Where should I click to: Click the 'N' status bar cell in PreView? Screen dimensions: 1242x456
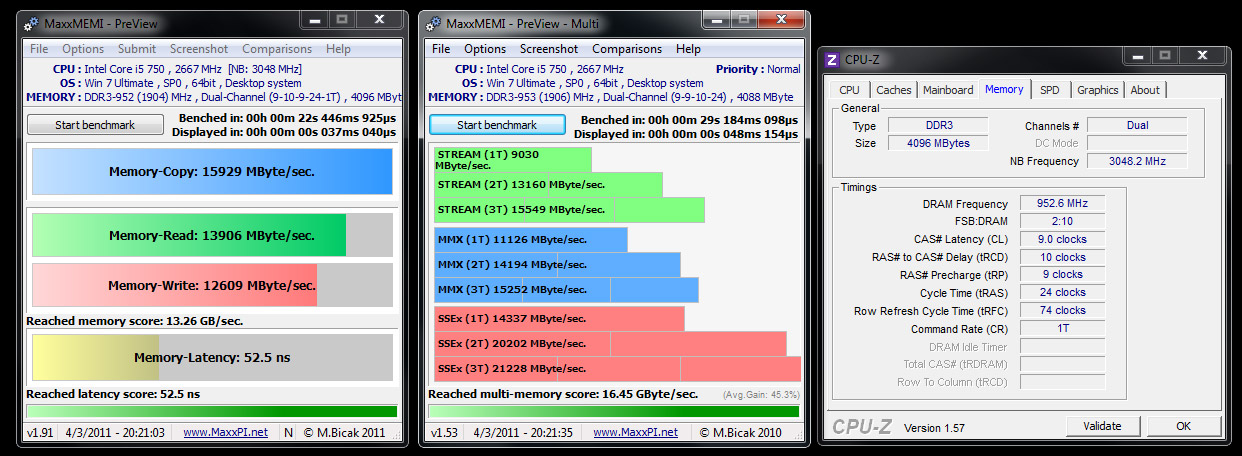click(288, 432)
